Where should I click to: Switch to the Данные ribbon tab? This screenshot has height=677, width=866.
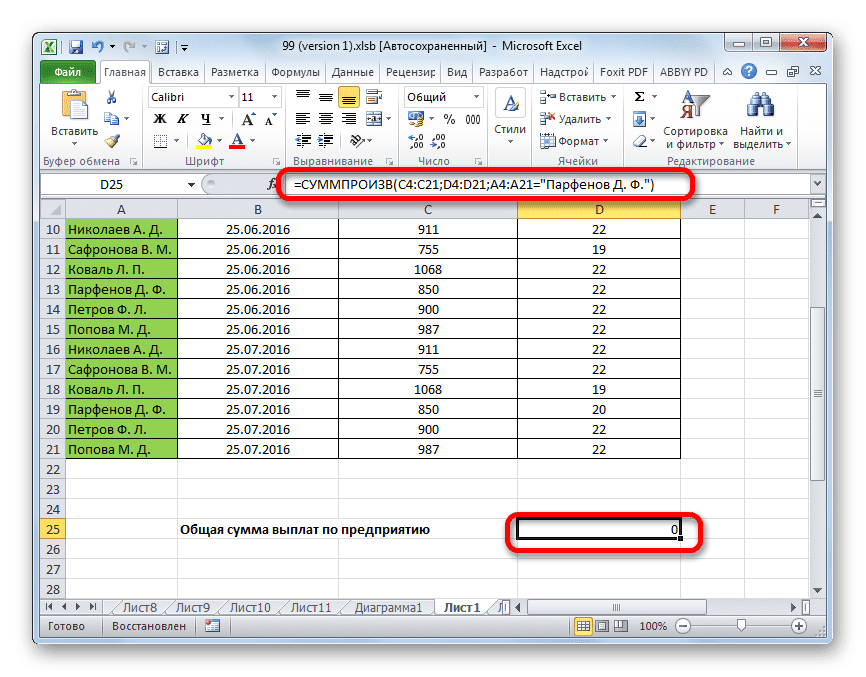[352, 72]
